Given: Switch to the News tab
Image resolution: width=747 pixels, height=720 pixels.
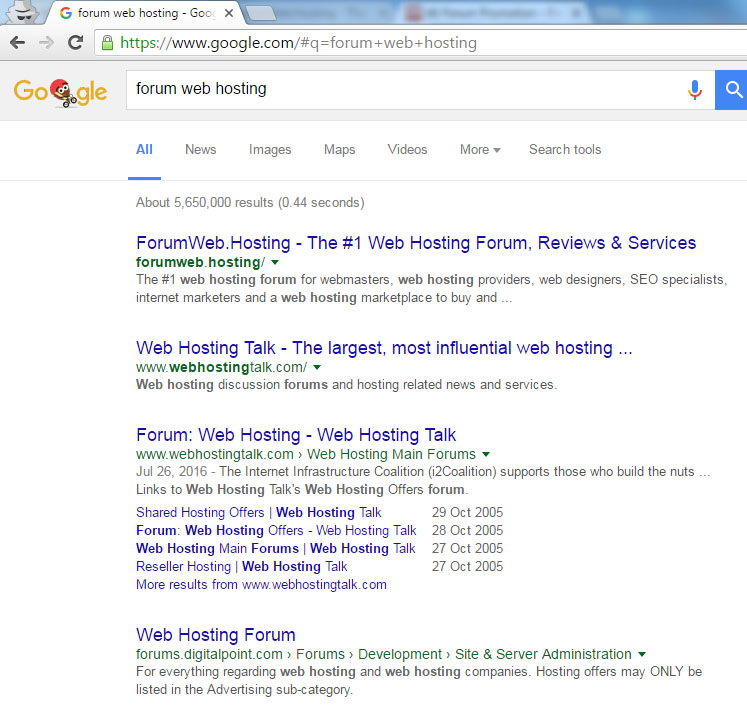Looking at the screenshot, I should tap(201, 150).
